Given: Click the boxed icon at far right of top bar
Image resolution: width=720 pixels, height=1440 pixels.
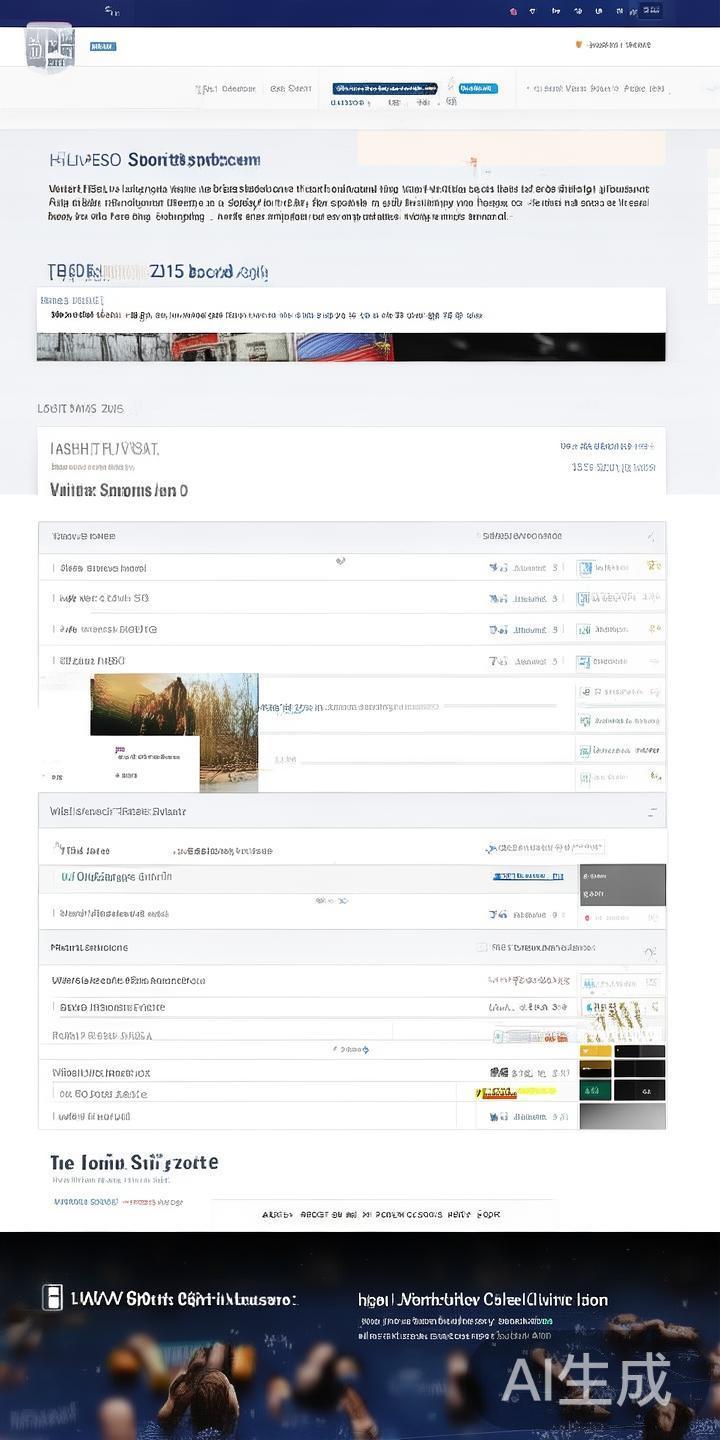Looking at the screenshot, I should click(651, 11).
